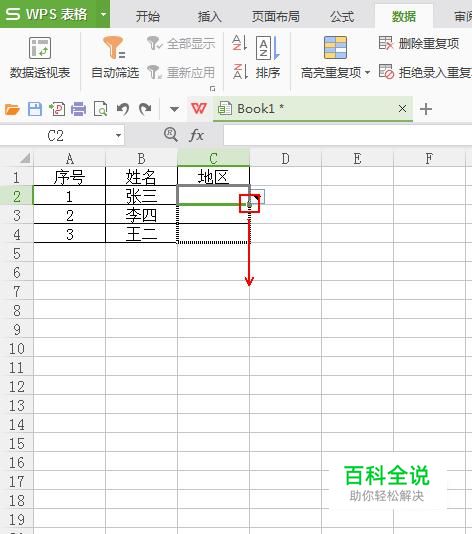Open the 数据透视表 pivot table tool
Screen dimensions: 472x534
[x=40, y=58]
